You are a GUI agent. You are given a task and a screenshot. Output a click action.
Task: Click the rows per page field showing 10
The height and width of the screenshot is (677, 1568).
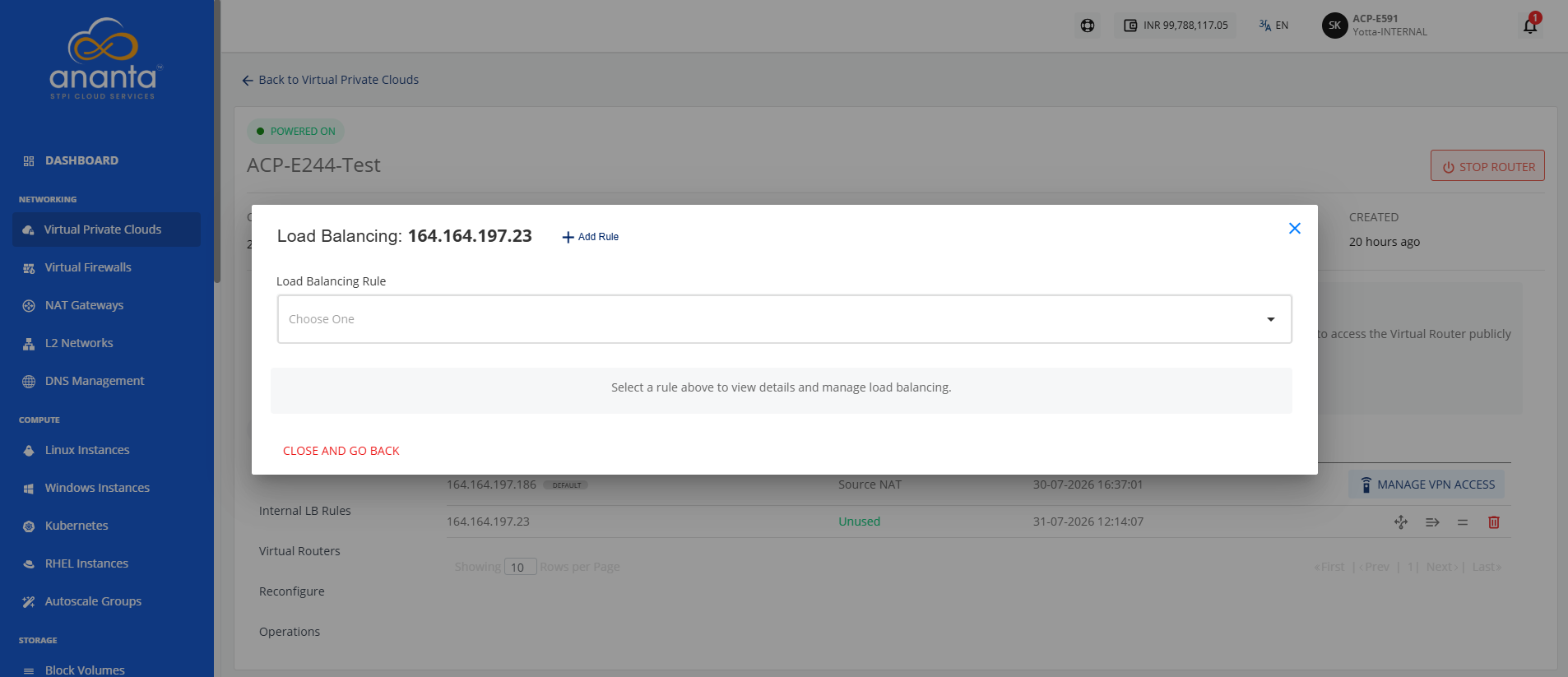(x=520, y=567)
